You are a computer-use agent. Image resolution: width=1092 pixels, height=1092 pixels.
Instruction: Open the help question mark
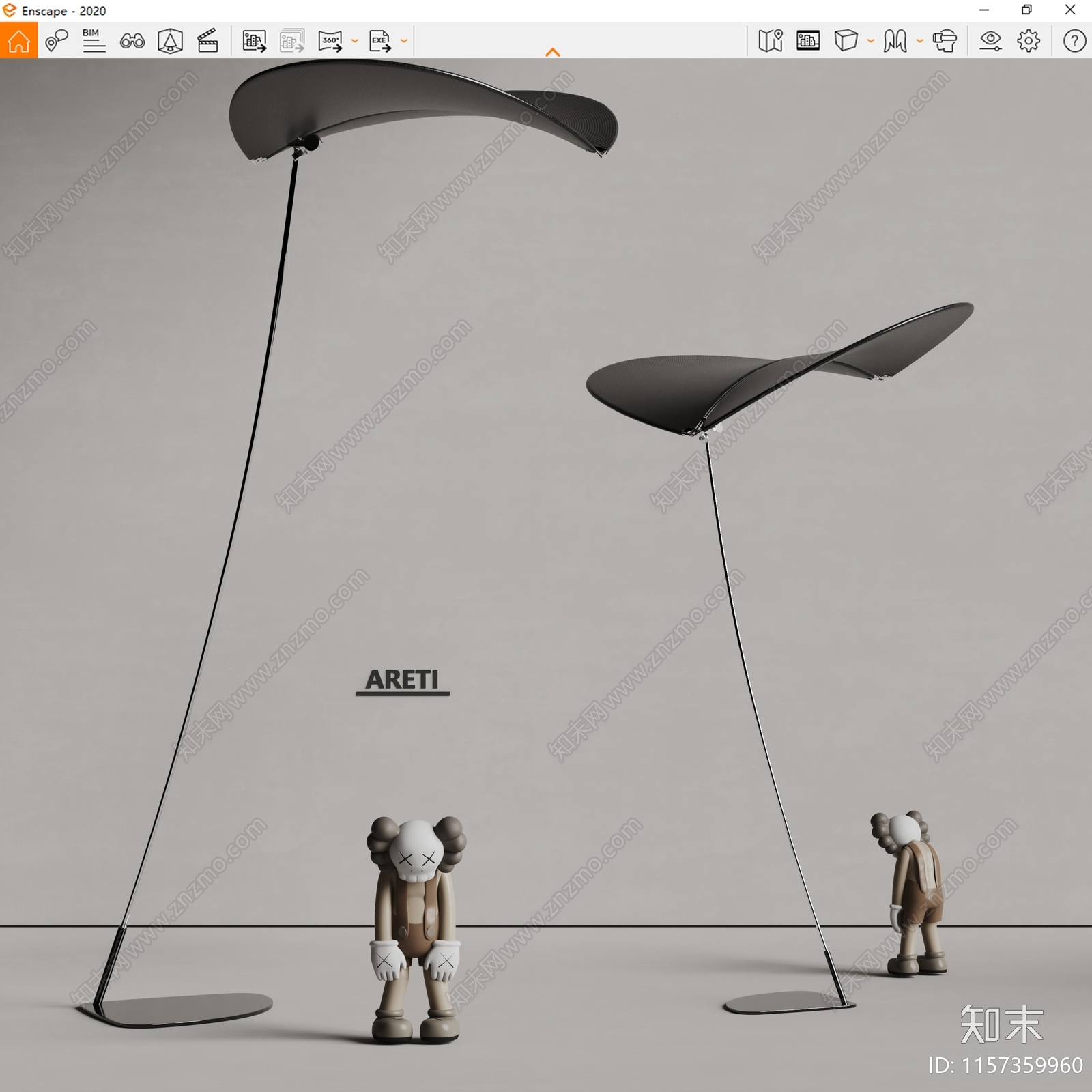pyautogui.click(x=1074, y=40)
